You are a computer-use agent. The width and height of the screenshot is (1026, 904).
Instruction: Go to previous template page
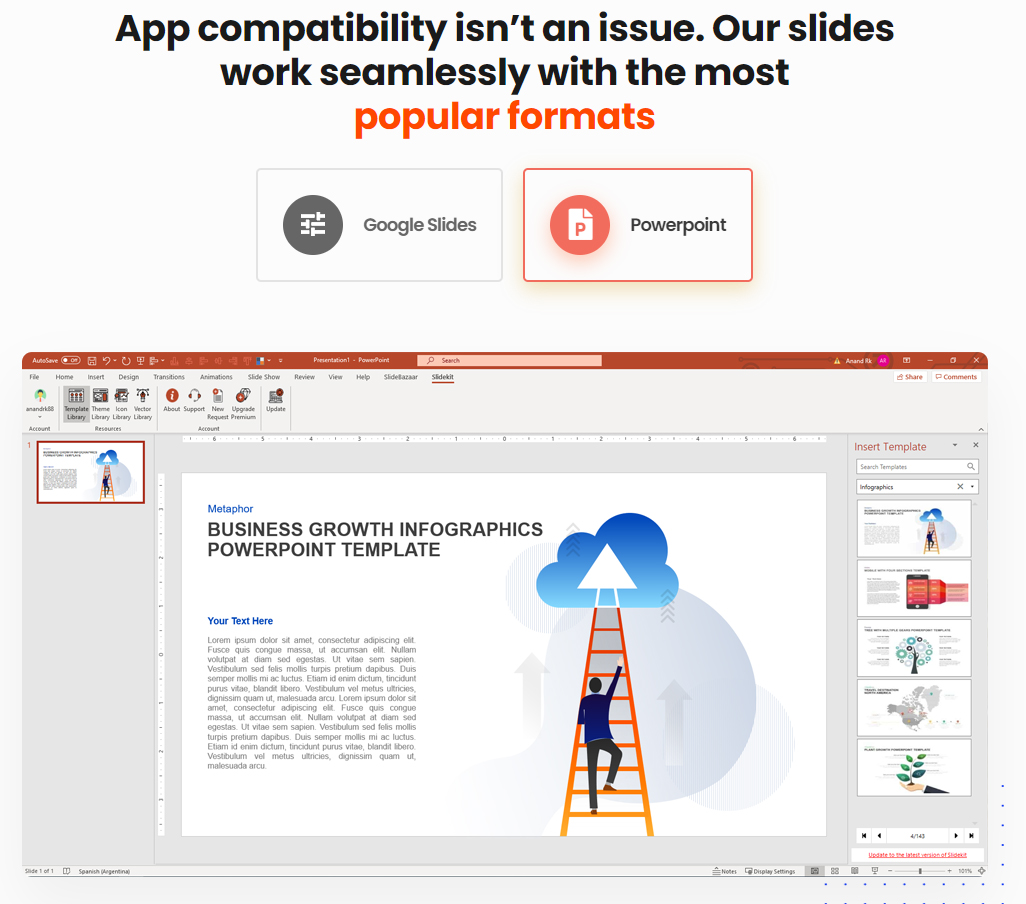pyautogui.click(x=879, y=835)
